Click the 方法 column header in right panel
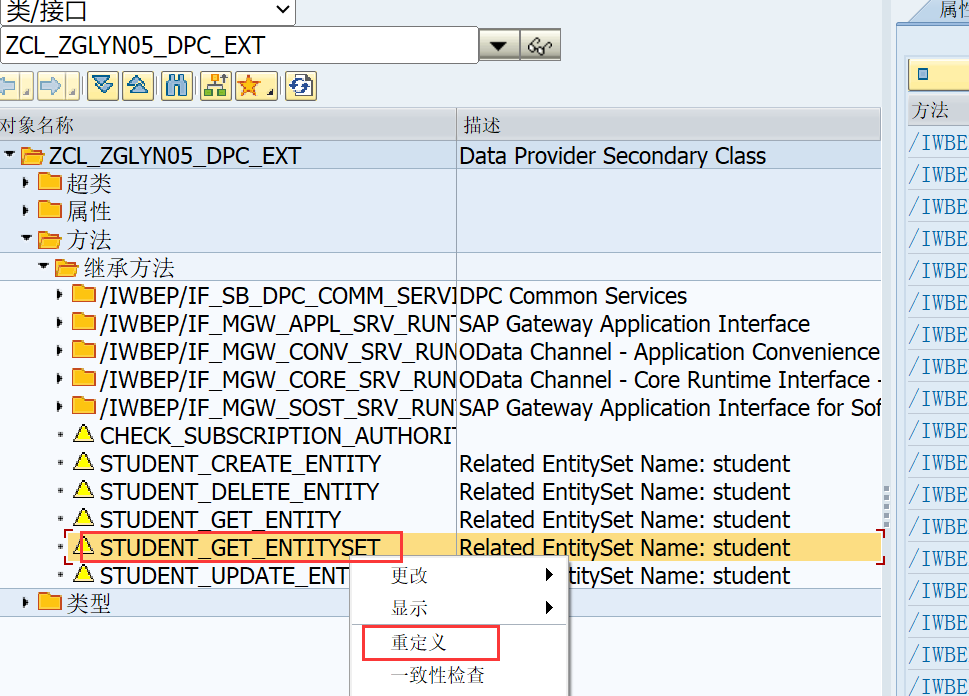 939,111
